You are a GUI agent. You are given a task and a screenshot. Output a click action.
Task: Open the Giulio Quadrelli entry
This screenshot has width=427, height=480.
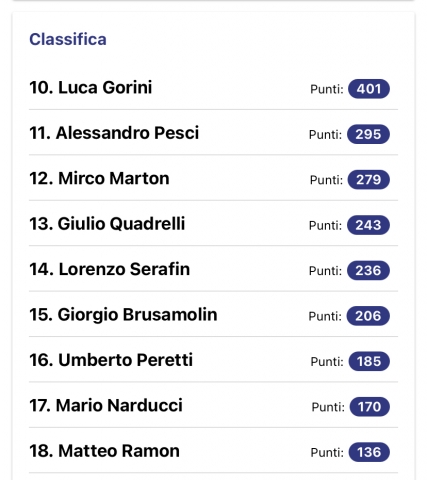(213, 224)
